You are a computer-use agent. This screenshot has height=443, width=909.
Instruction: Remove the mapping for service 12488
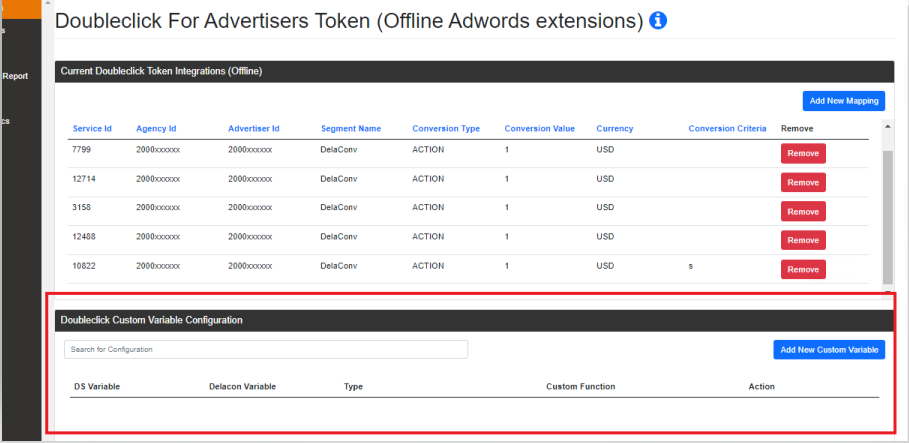[x=803, y=240]
